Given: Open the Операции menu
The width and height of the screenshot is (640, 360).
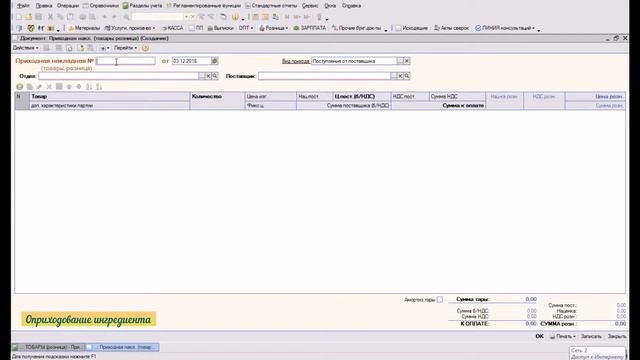Looking at the screenshot, I should 68,6.
